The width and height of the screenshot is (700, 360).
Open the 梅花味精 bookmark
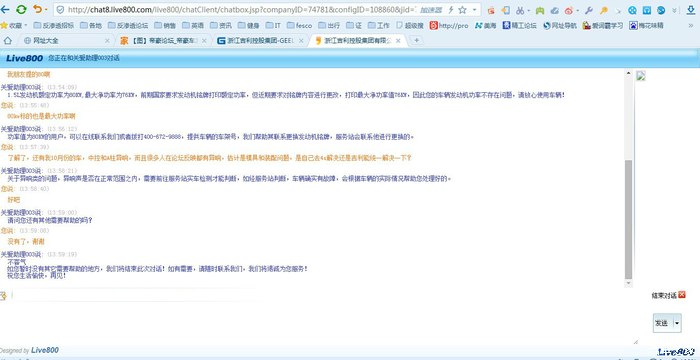point(646,25)
